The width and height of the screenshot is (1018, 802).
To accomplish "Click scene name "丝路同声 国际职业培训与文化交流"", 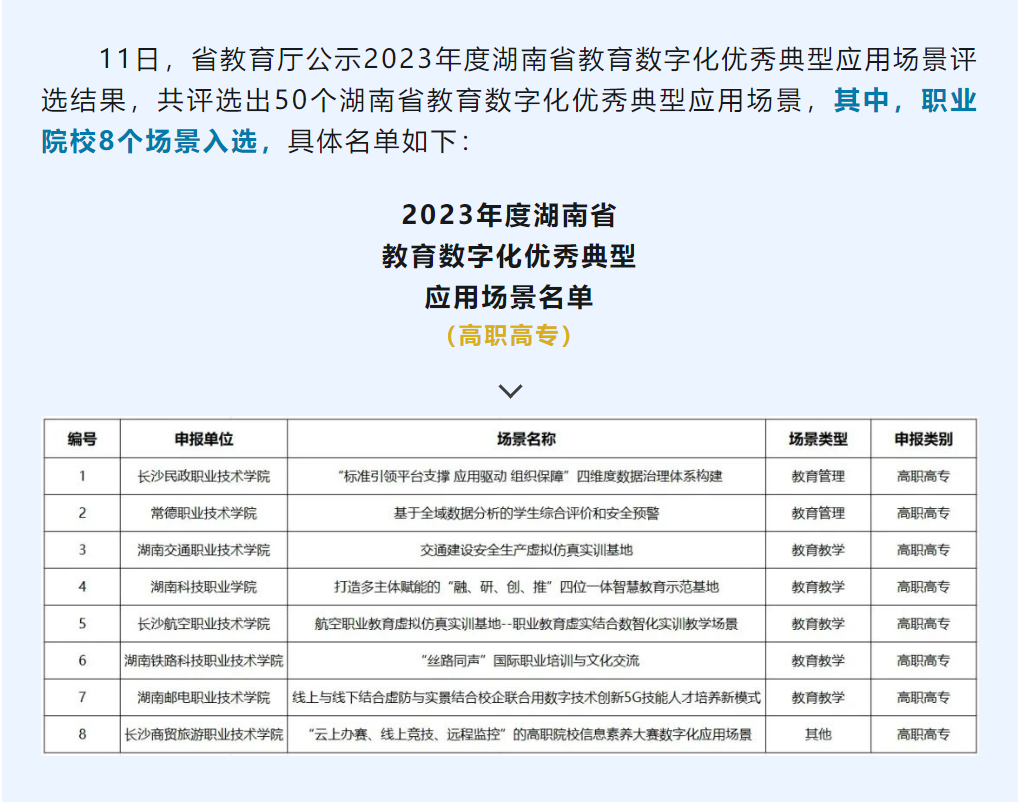I will pos(530,660).
